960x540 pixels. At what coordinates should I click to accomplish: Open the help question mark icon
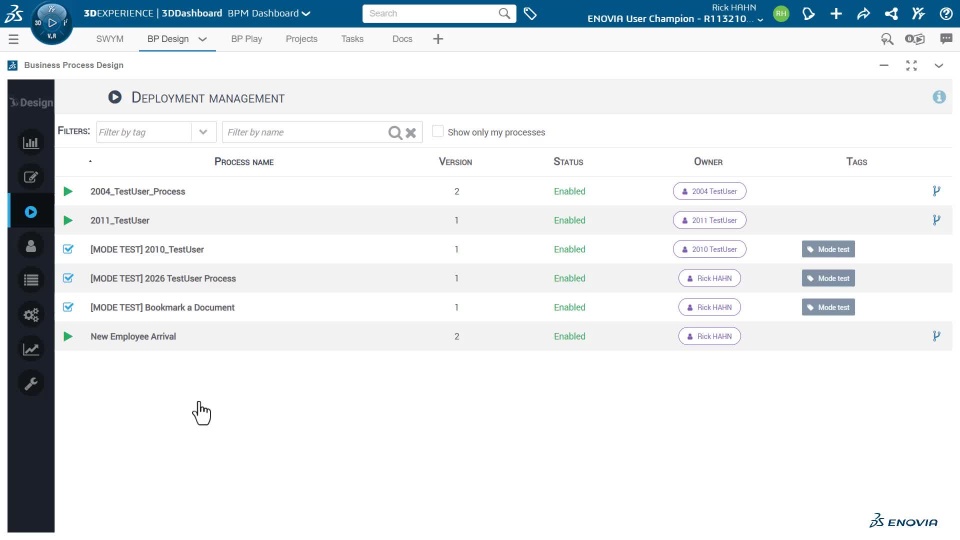point(946,14)
